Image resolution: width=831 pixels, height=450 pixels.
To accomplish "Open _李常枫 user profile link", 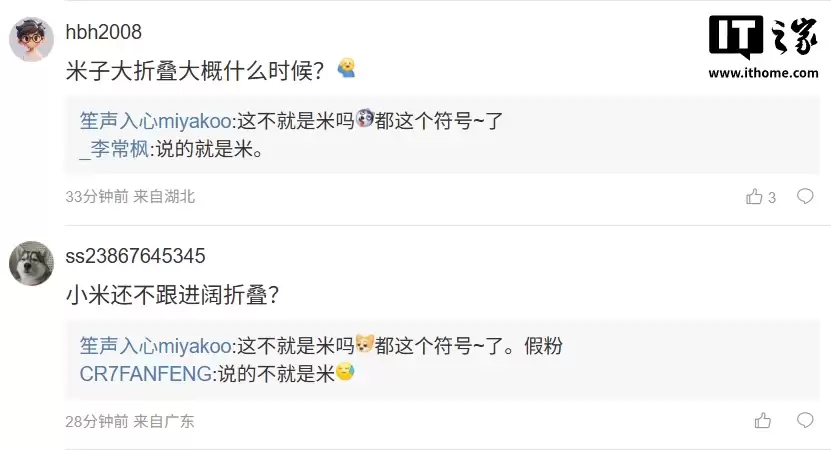I will click(x=113, y=151).
